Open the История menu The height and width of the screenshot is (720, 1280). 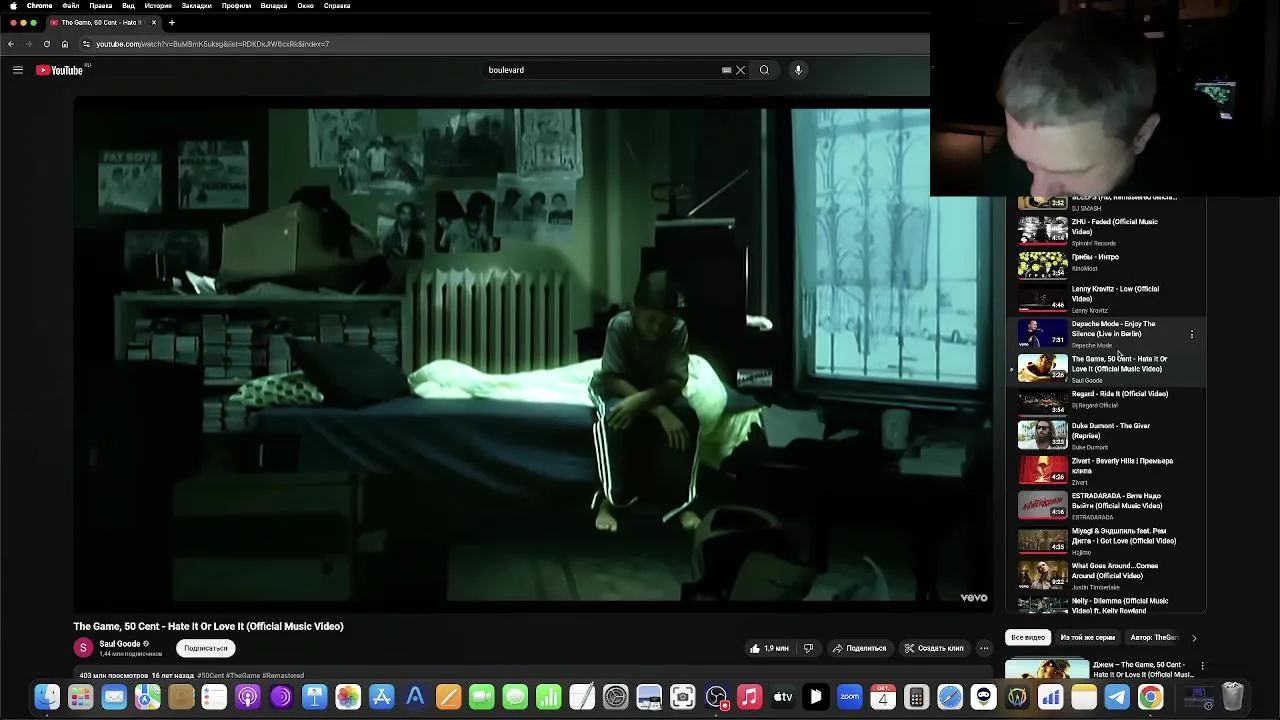[x=158, y=5]
